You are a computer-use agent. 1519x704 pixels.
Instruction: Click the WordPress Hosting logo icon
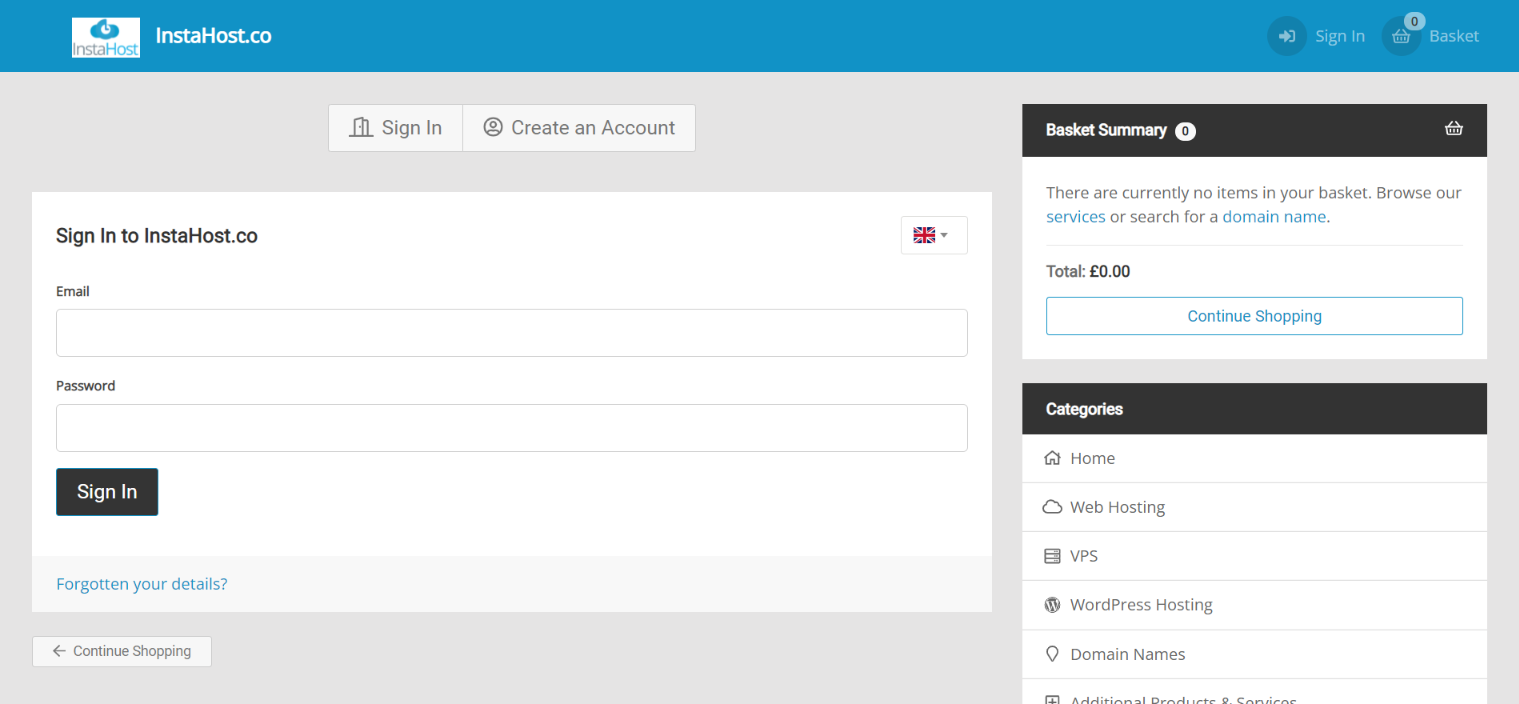(x=1052, y=605)
